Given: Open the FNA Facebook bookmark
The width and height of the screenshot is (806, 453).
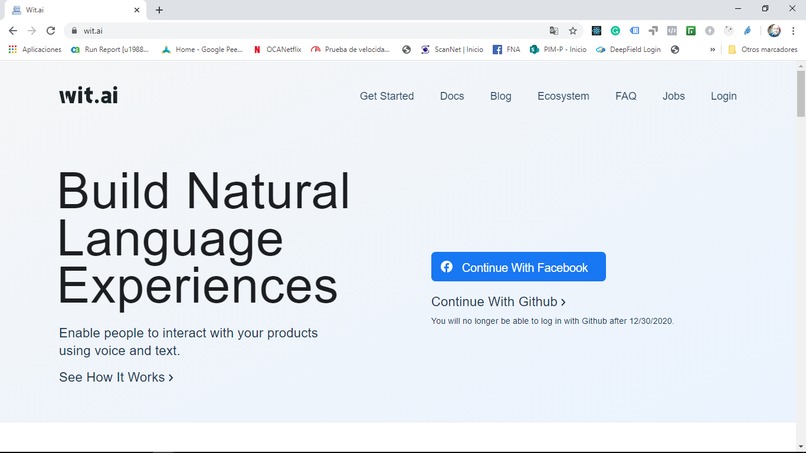Looking at the screenshot, I should click(x=507, y=49).
